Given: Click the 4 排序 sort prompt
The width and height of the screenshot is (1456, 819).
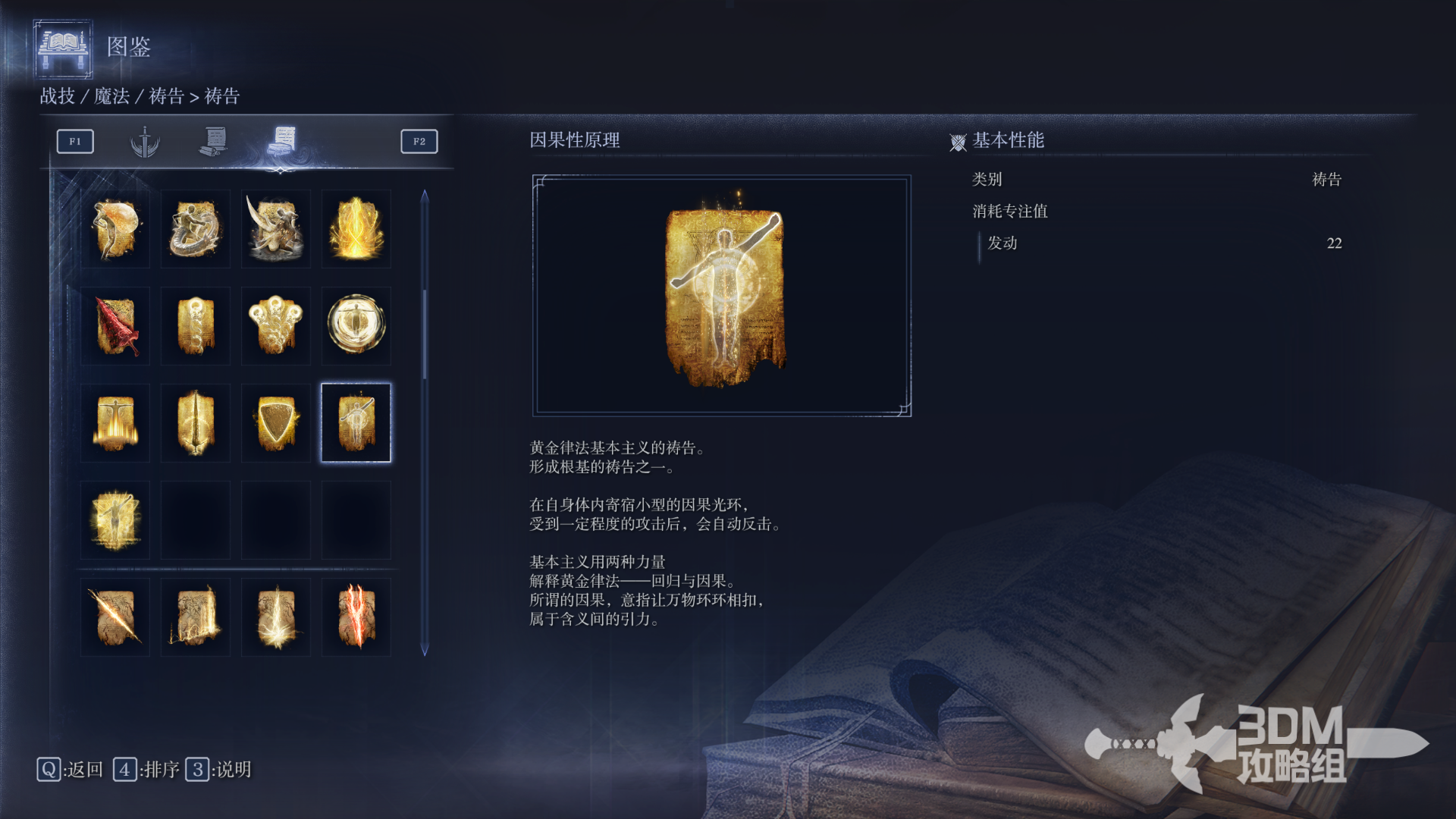Looking at the screenshot, I should coord(146,770).
